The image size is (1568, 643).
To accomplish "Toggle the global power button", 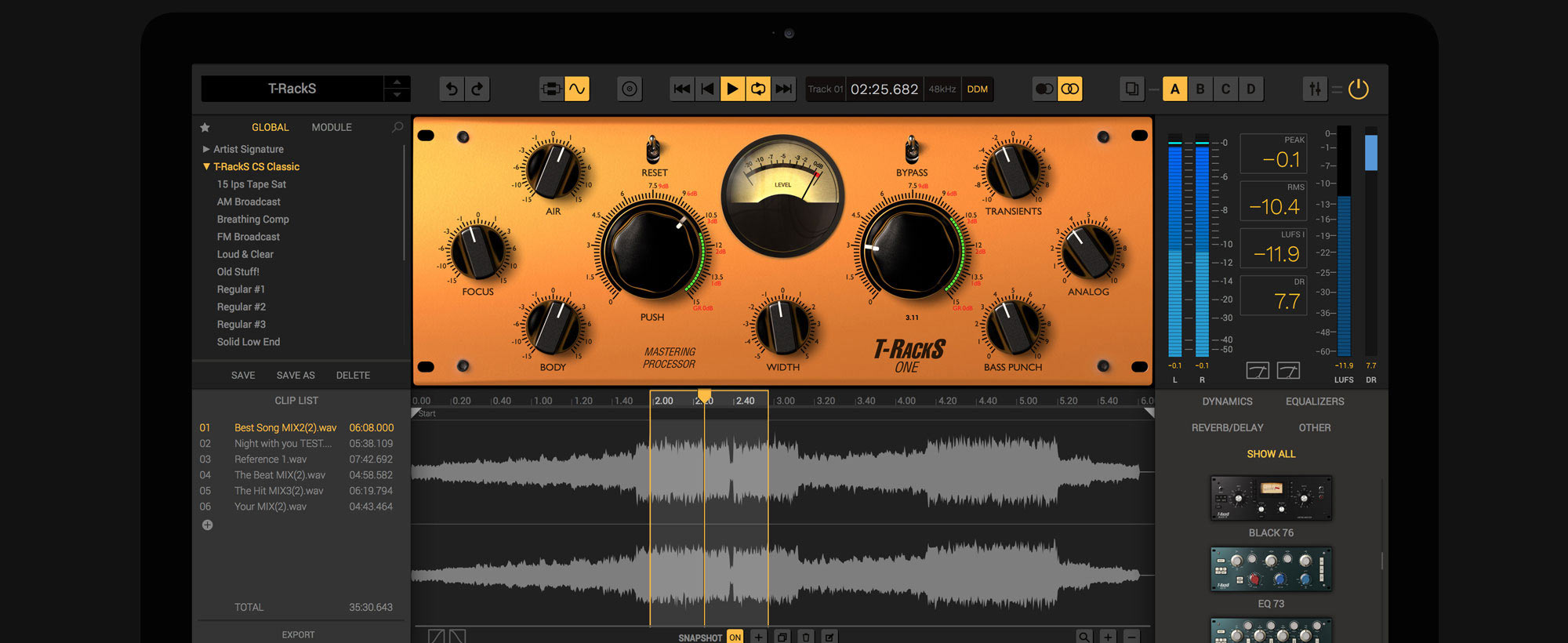I will [1359, 89].
